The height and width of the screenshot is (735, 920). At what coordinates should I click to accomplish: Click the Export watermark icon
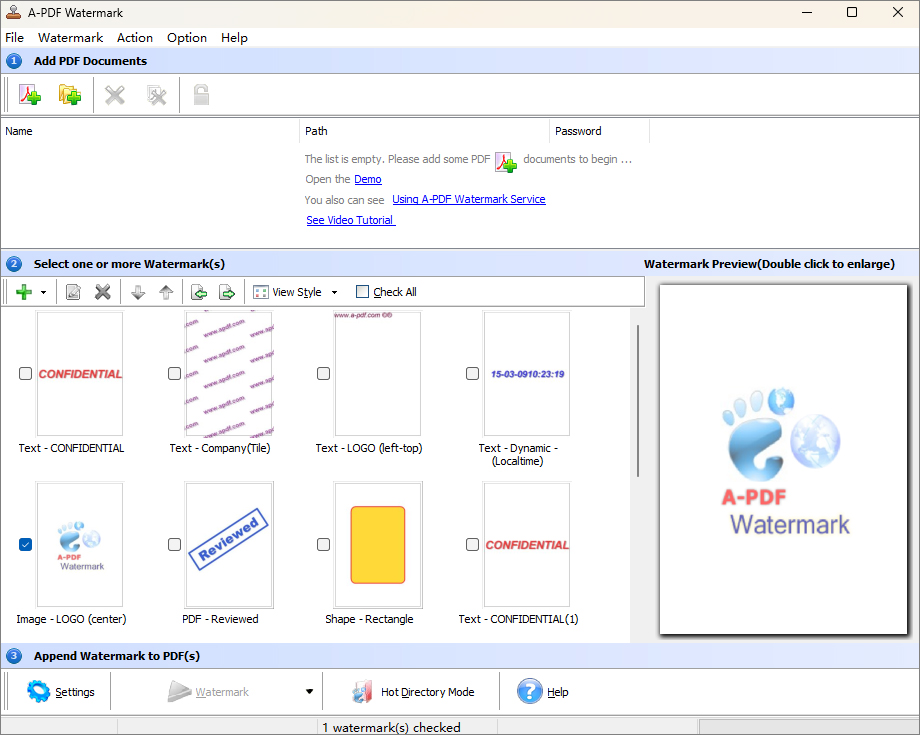pos(227,292)
